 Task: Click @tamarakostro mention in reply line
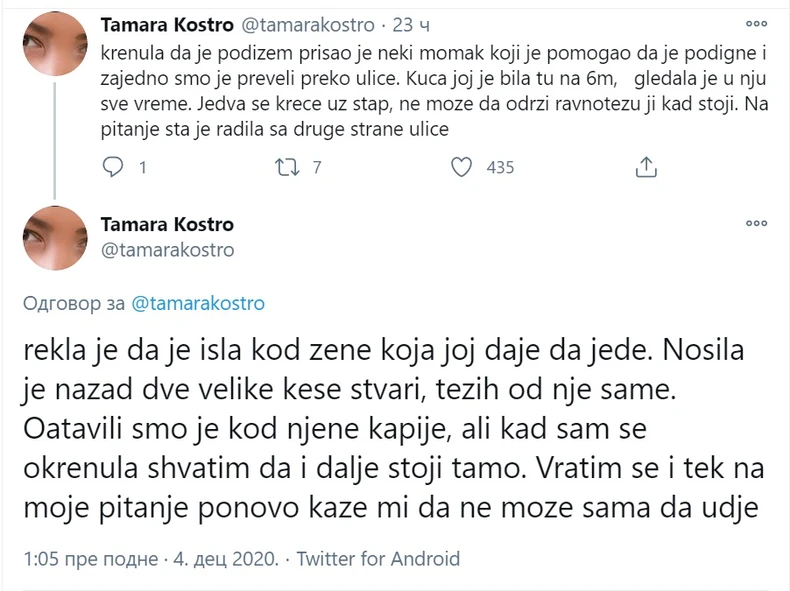point(198,302)
